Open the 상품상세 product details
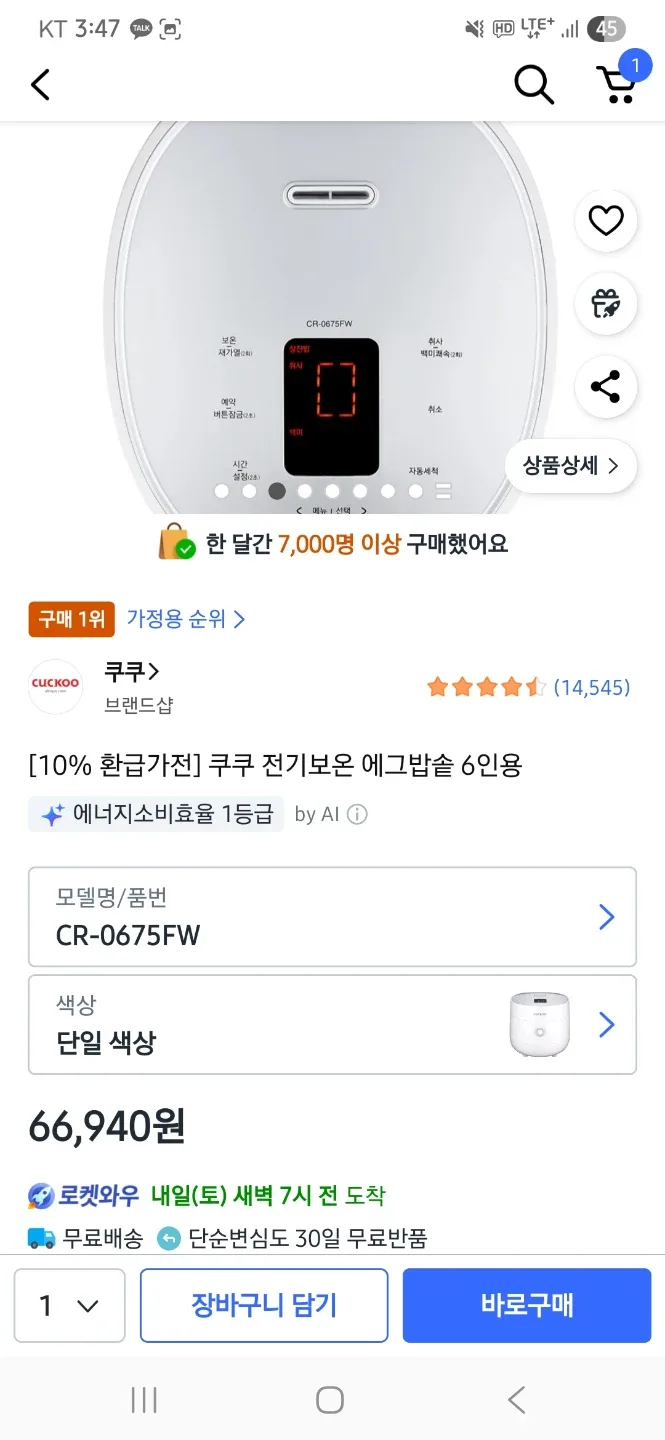Viewport: 665px width, 1440px height. [x=571, y=465]
